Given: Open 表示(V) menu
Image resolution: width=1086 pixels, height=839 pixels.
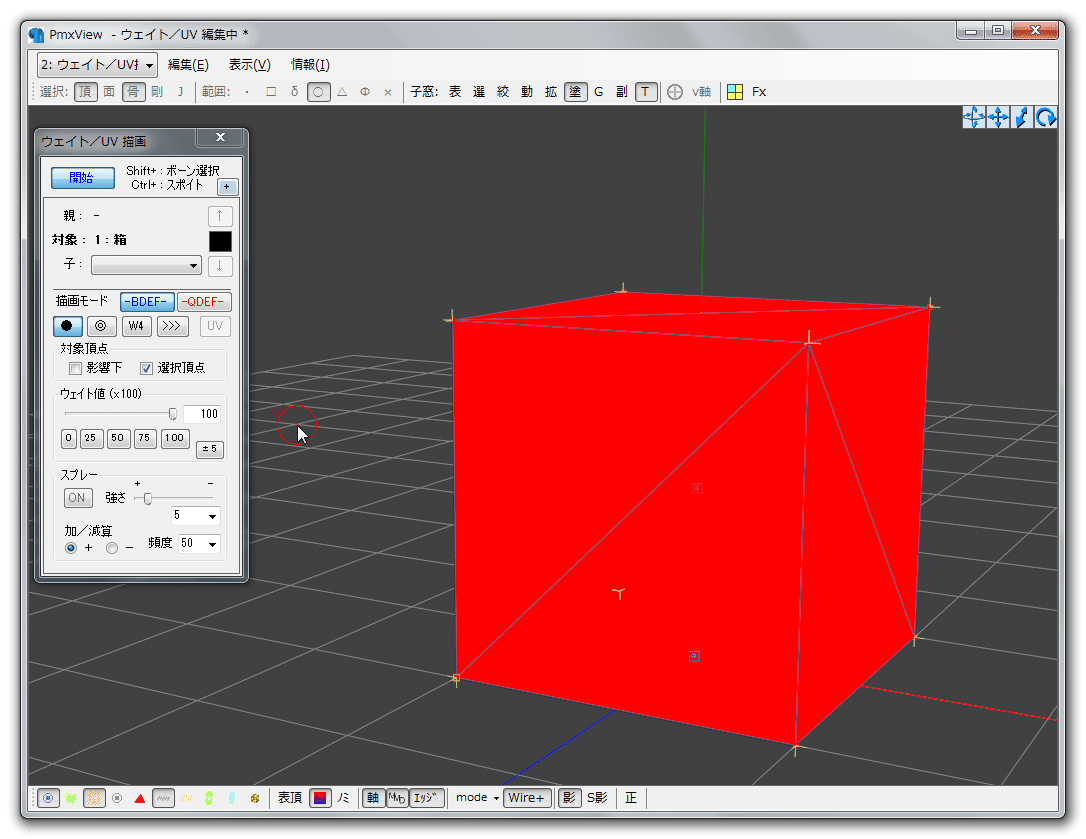Looking at the screenshot, I should [x=249, y=64].
